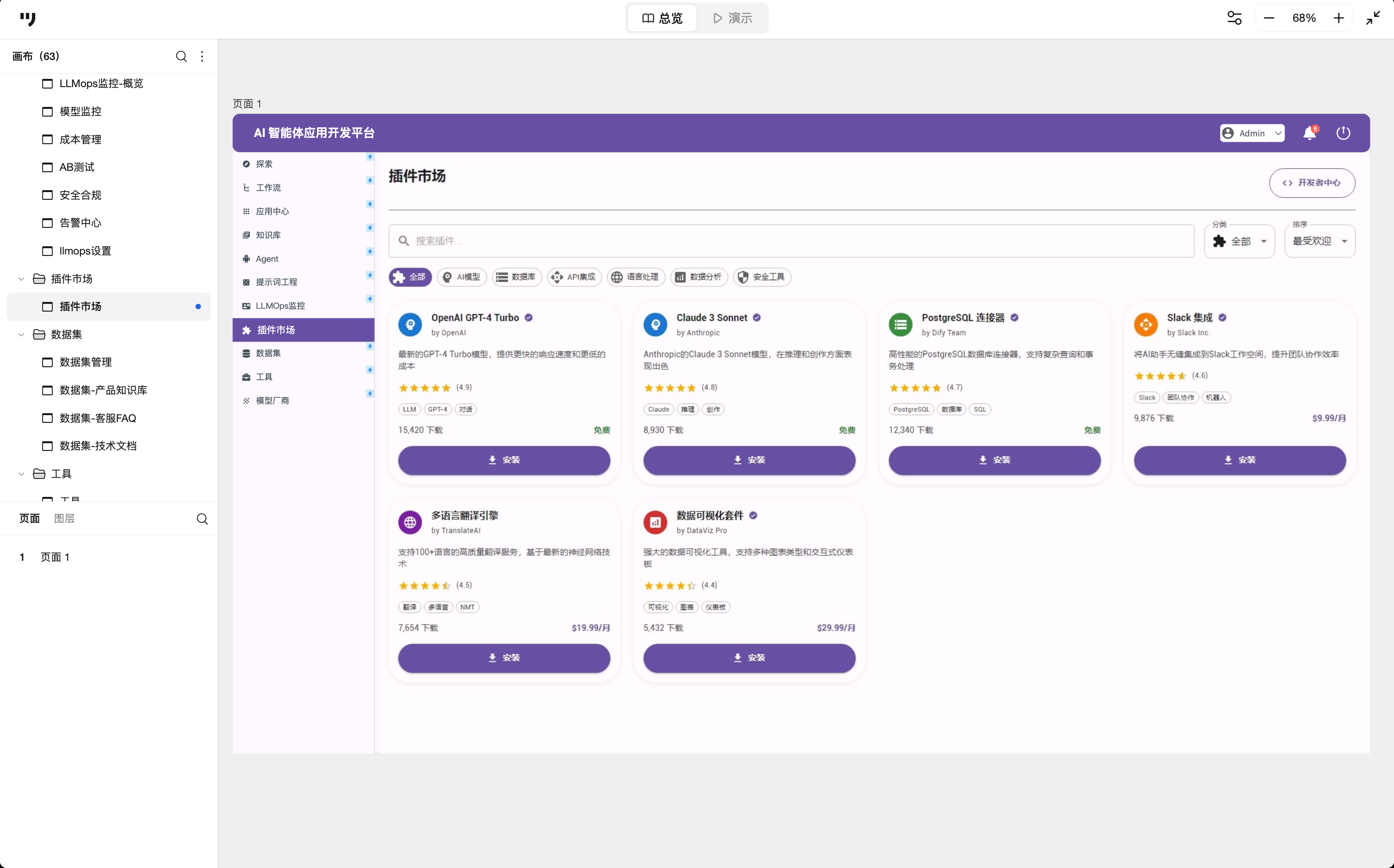Select the 数据库 filter chip
This screenshot has height=868, width=1394.
pyautogui.click(x=516, y=277)
